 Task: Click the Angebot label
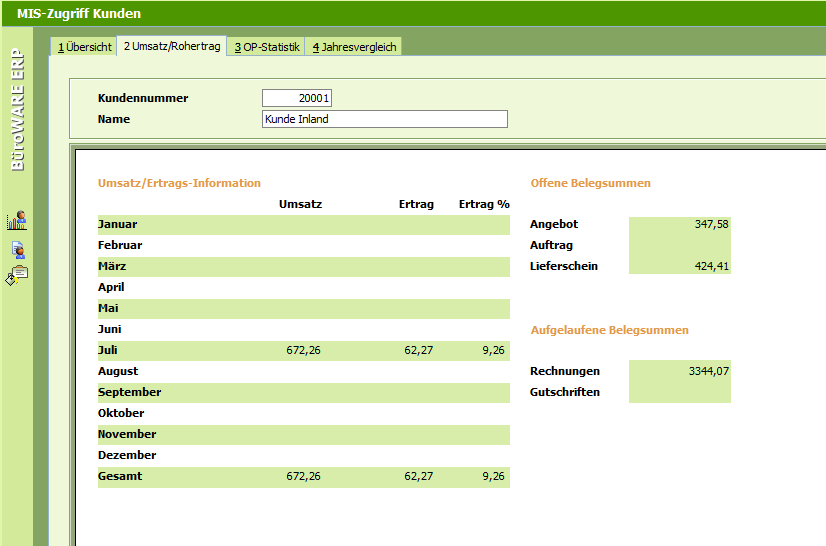[x=554, y=225]
